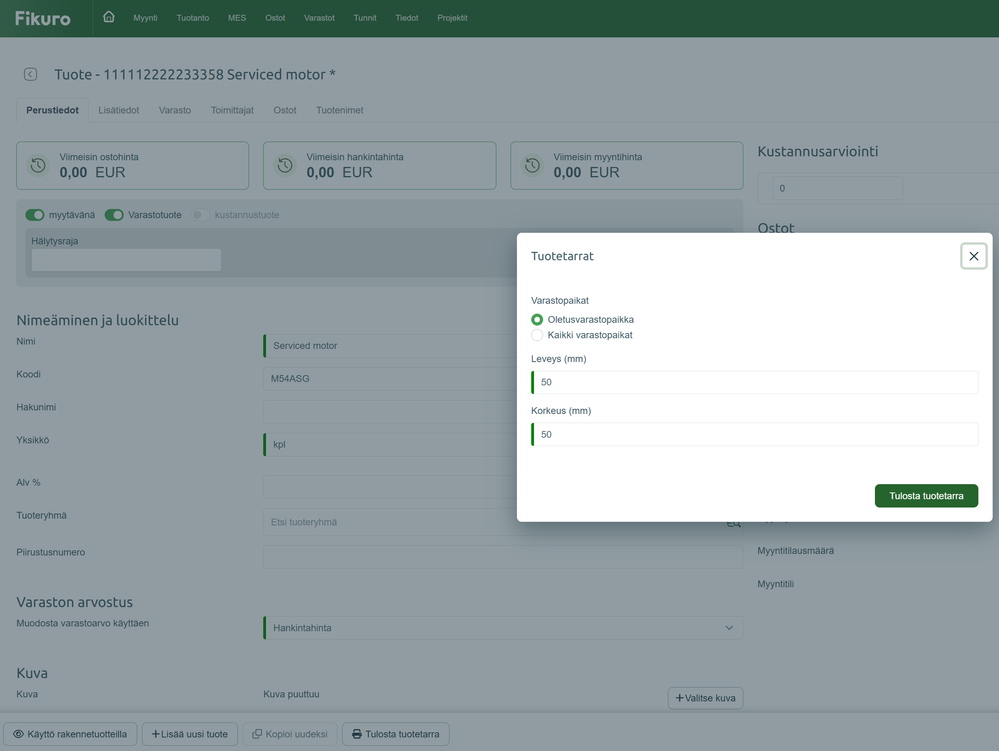Click the Leveys (mm) input field
999x751 pixels.
click(755, 382)
